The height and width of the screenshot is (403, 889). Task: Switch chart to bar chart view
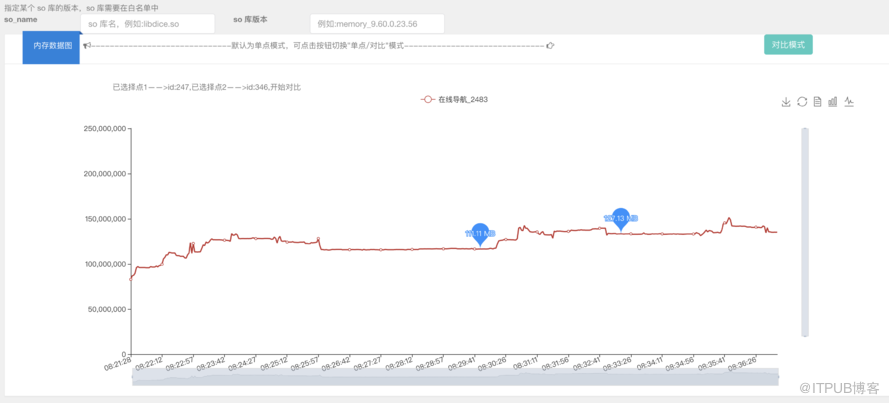click(x=833, y=102)
